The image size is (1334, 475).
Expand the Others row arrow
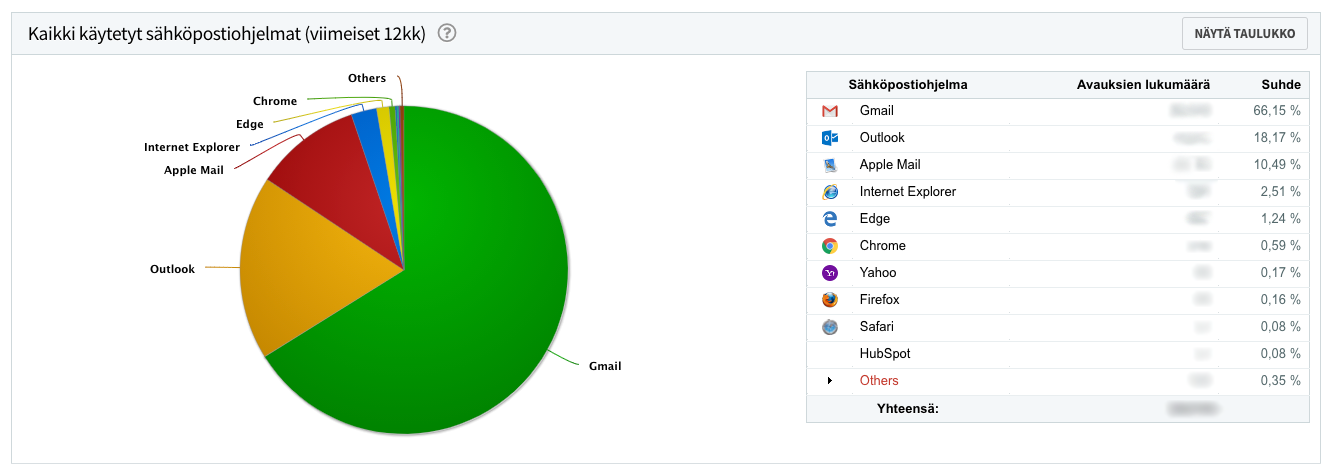tap(829, 381)
